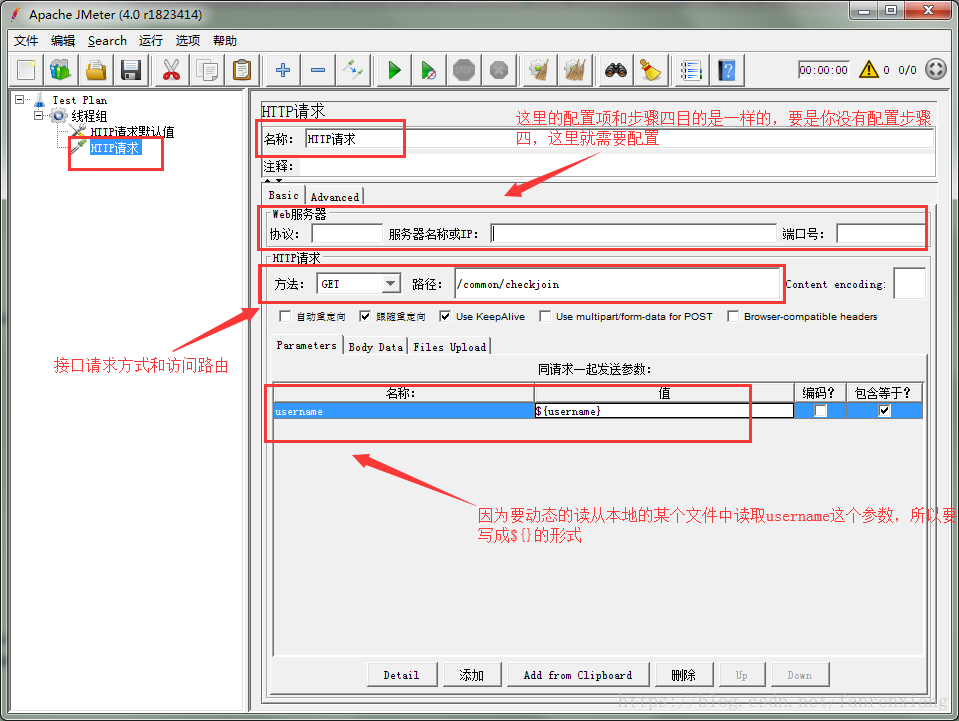
Task: Click the Reset Search brush icon
Action: click(x=650, y=70)
